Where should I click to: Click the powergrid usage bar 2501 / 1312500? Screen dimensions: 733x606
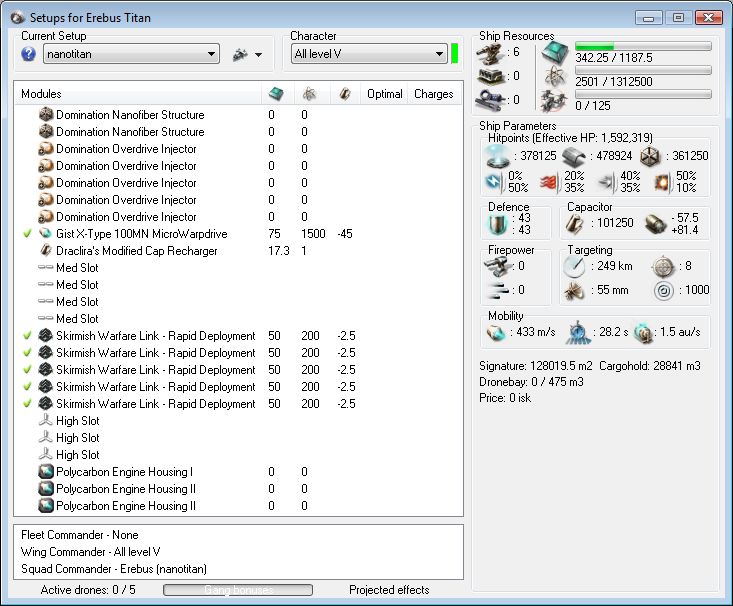[x=643, y=70]
